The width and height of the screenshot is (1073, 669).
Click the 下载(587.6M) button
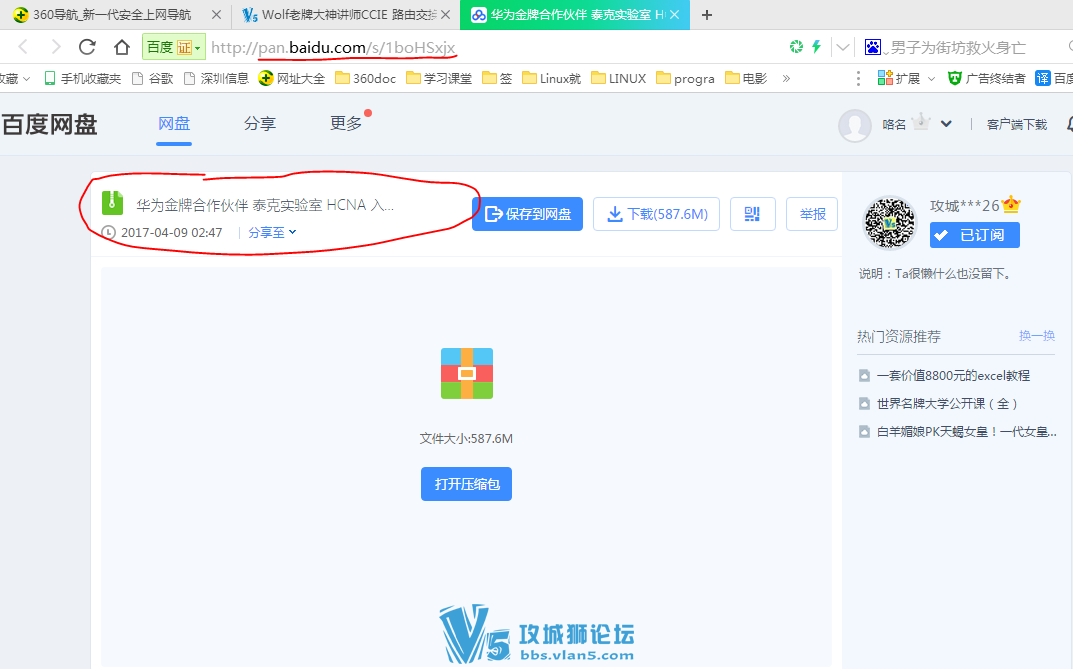pos(656,214)
